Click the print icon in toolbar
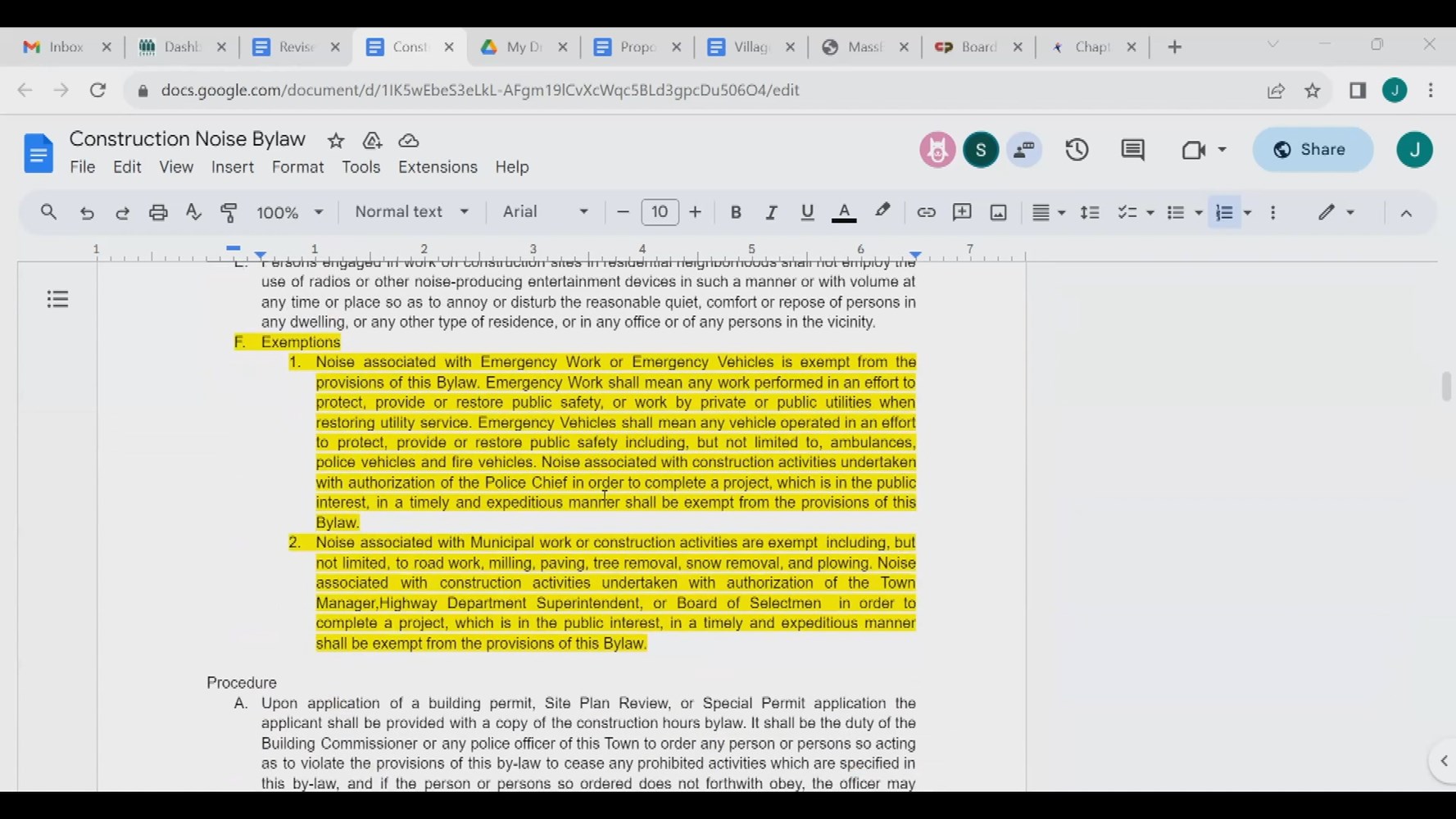1456x819 pixels. pyautogui.click(x=158, y=213)
